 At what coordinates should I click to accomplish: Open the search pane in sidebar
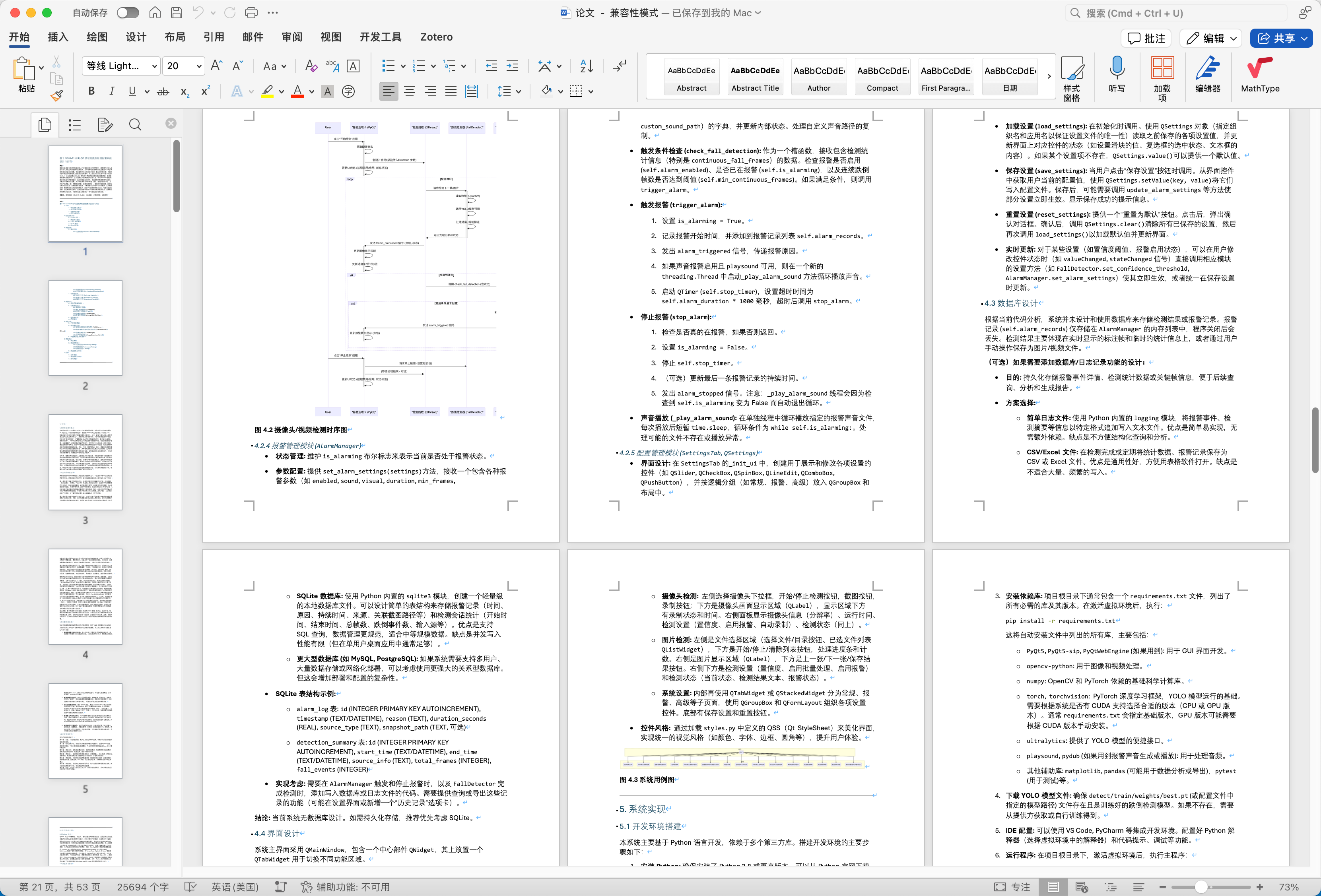(135, 125)
